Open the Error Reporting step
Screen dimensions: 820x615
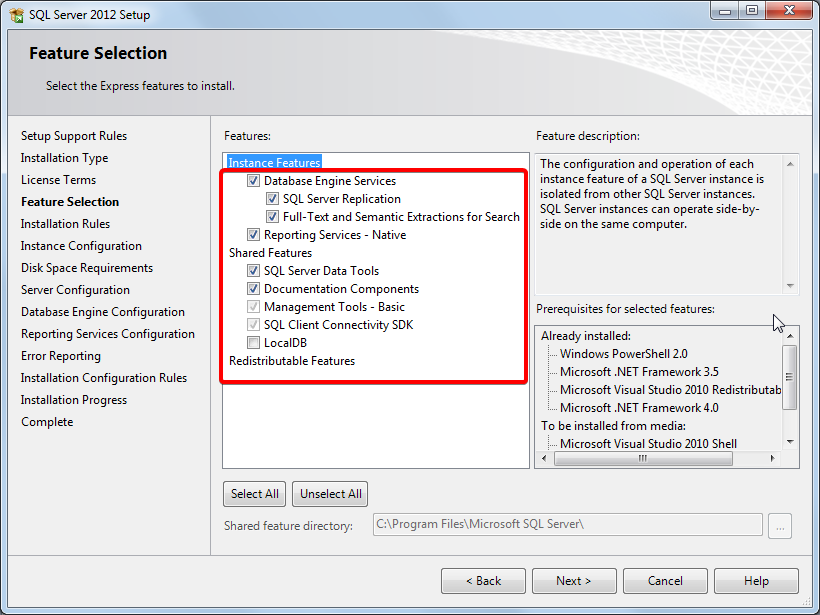61,356
